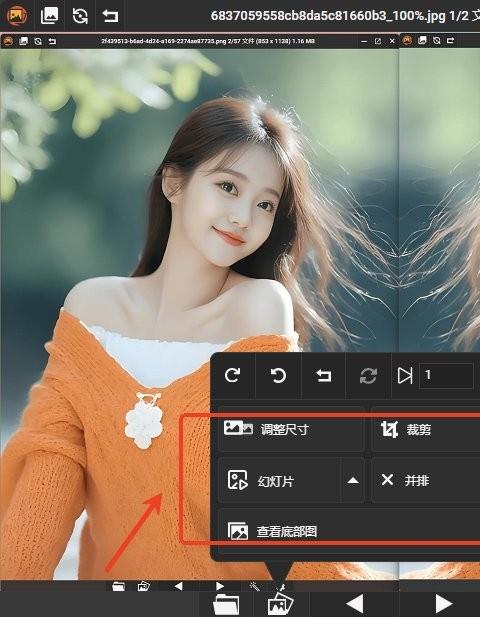Click the jump-to-image icon beside number field

[405, 375]
